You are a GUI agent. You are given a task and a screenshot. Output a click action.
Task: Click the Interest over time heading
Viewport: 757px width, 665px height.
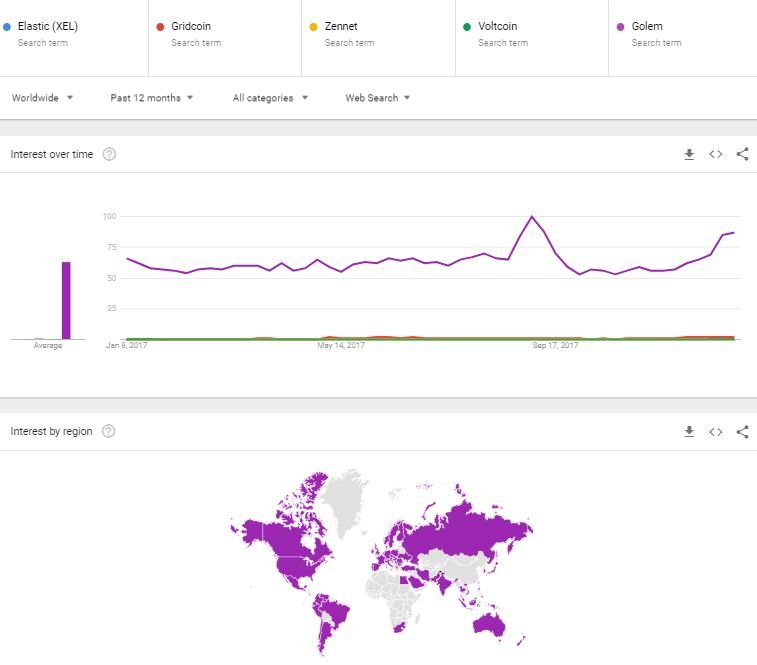[x=52, y=154]
